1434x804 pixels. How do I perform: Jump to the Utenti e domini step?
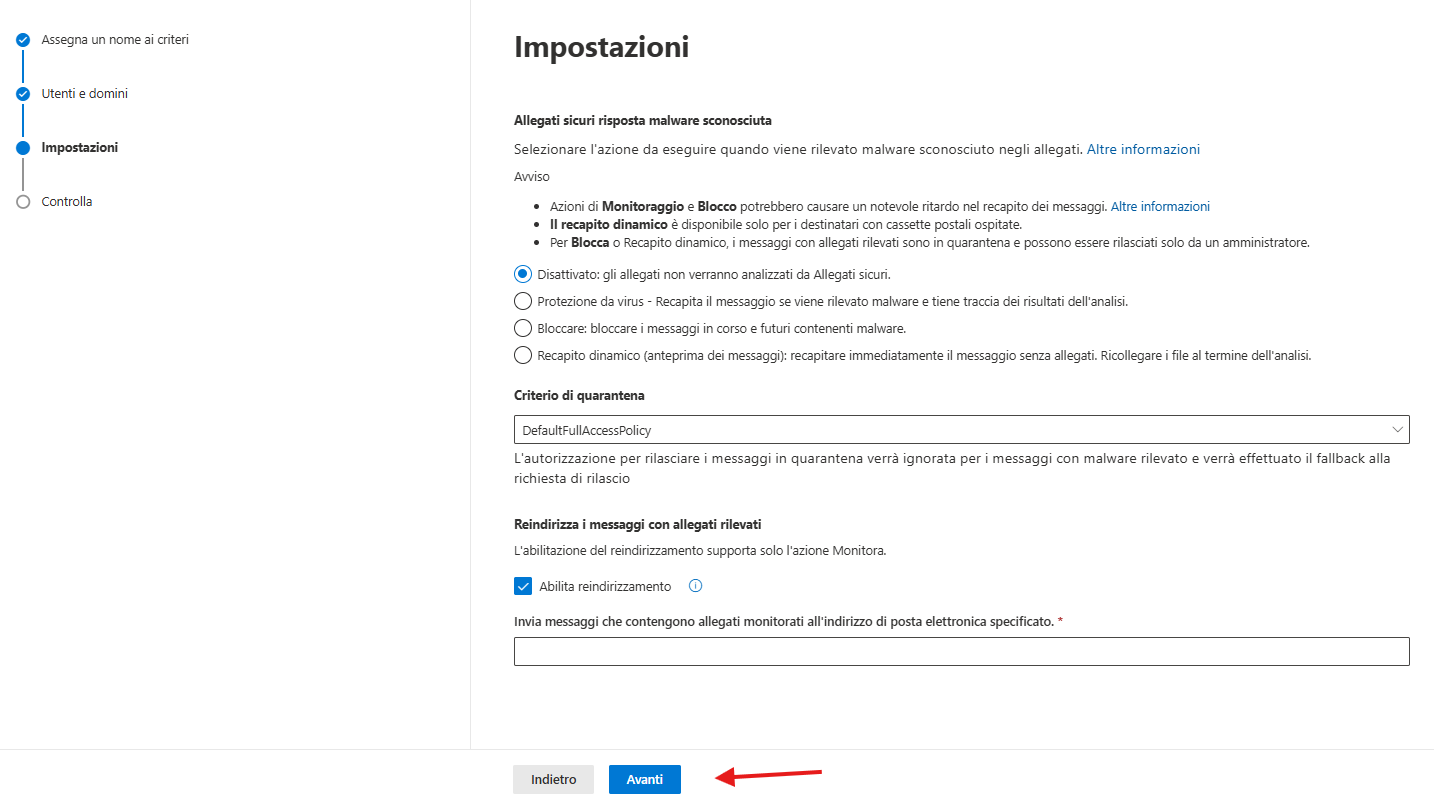(85, 94)
